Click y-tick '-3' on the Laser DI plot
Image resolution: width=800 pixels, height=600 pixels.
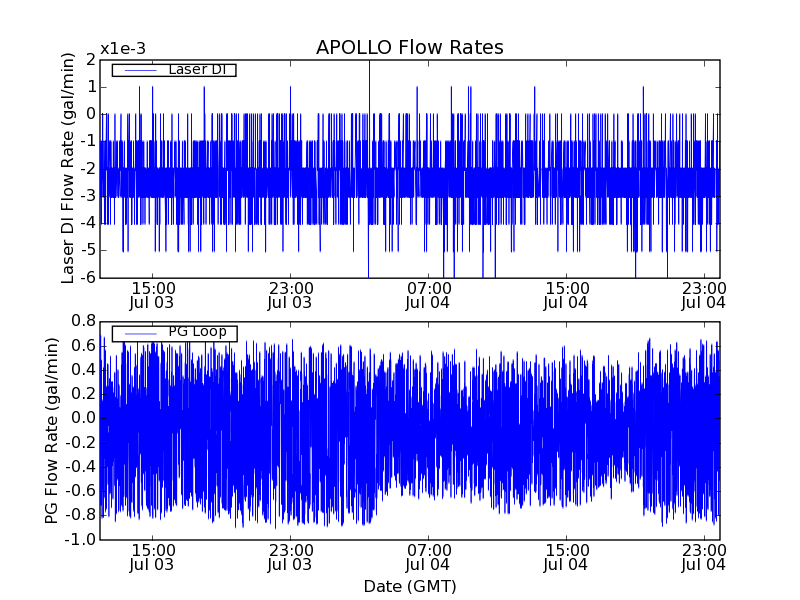(x=88, y=196)
